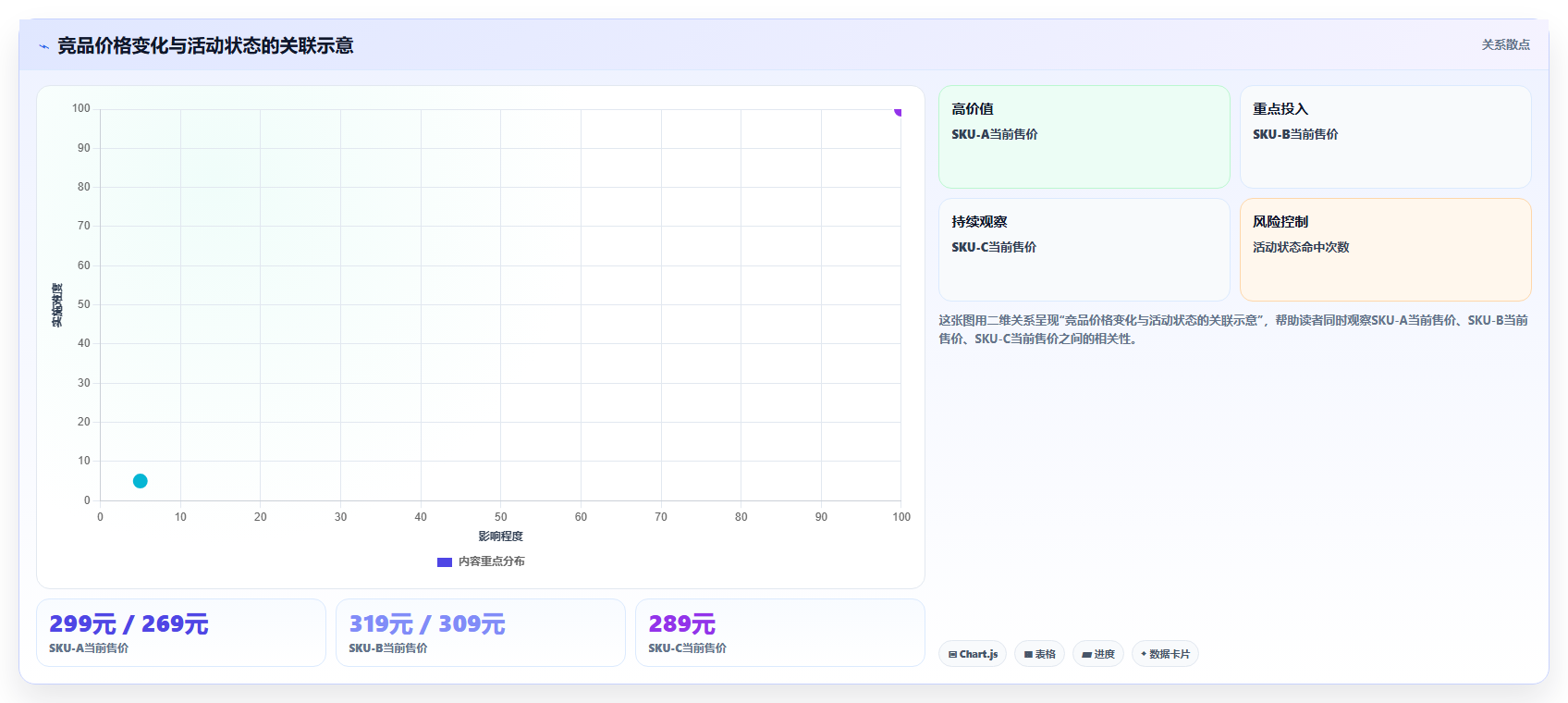Viewport: 1568px width, 703px height.
Task: Click the header icon beside the chart title
Action: coord(43,46)
